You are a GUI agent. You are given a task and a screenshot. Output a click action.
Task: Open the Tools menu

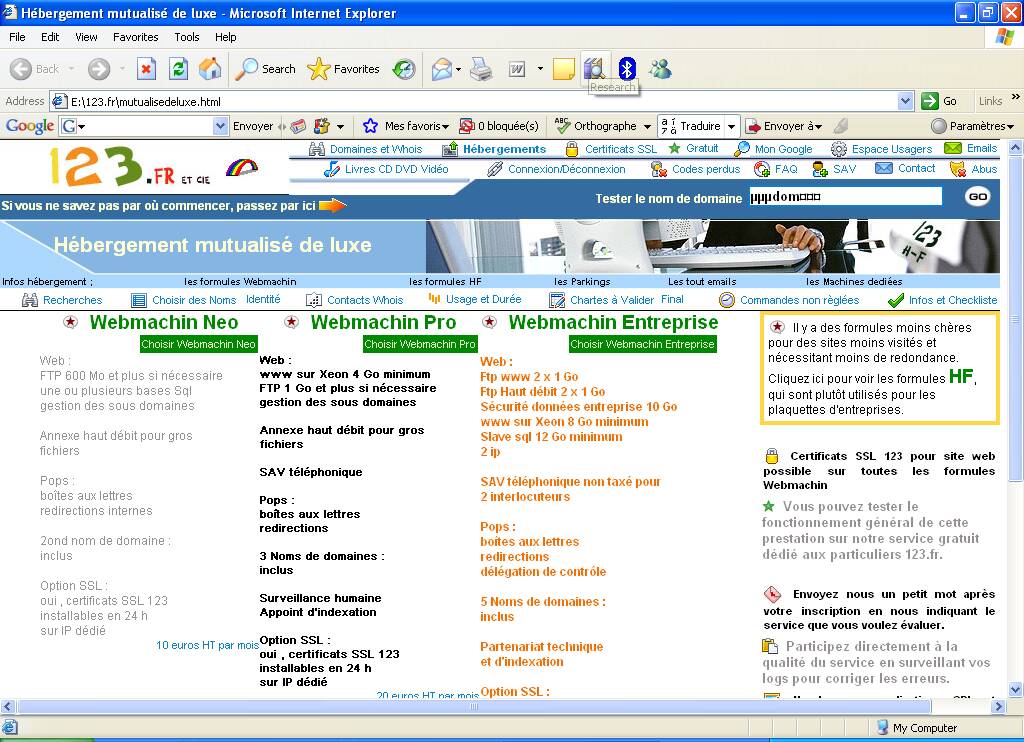(187, 37)
